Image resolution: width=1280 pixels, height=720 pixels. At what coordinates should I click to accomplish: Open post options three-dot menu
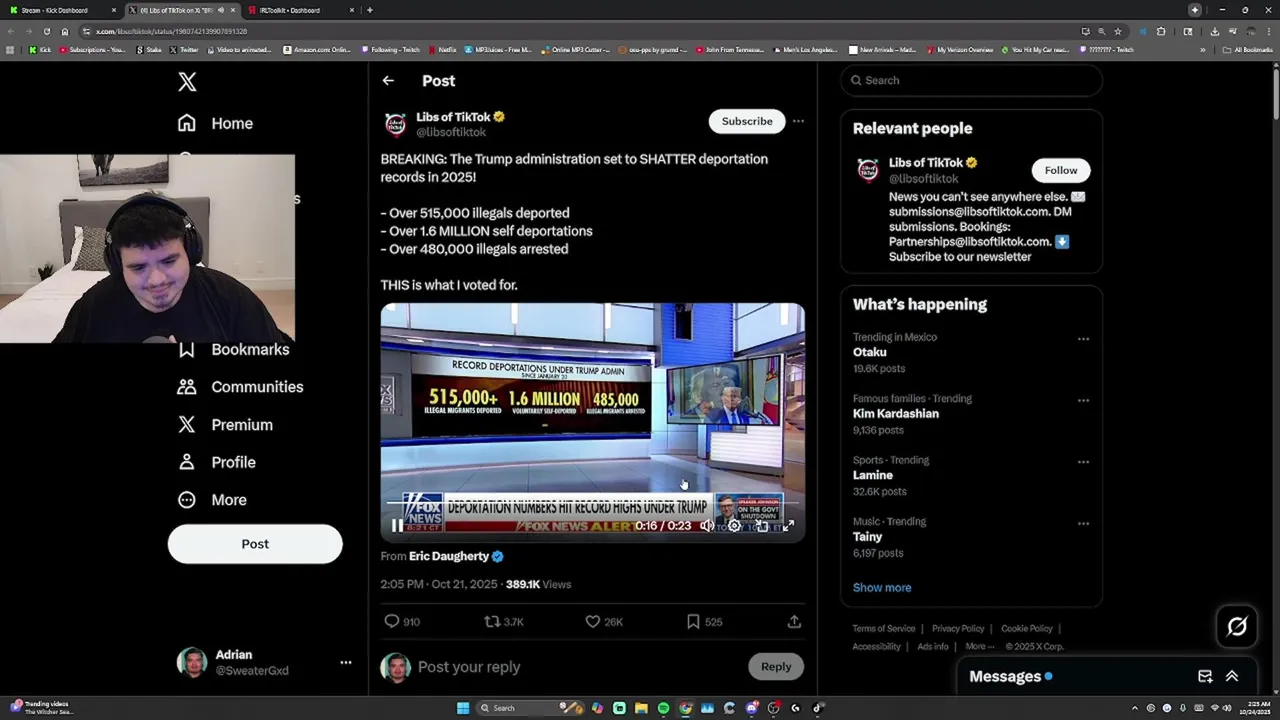pos(798,121)
